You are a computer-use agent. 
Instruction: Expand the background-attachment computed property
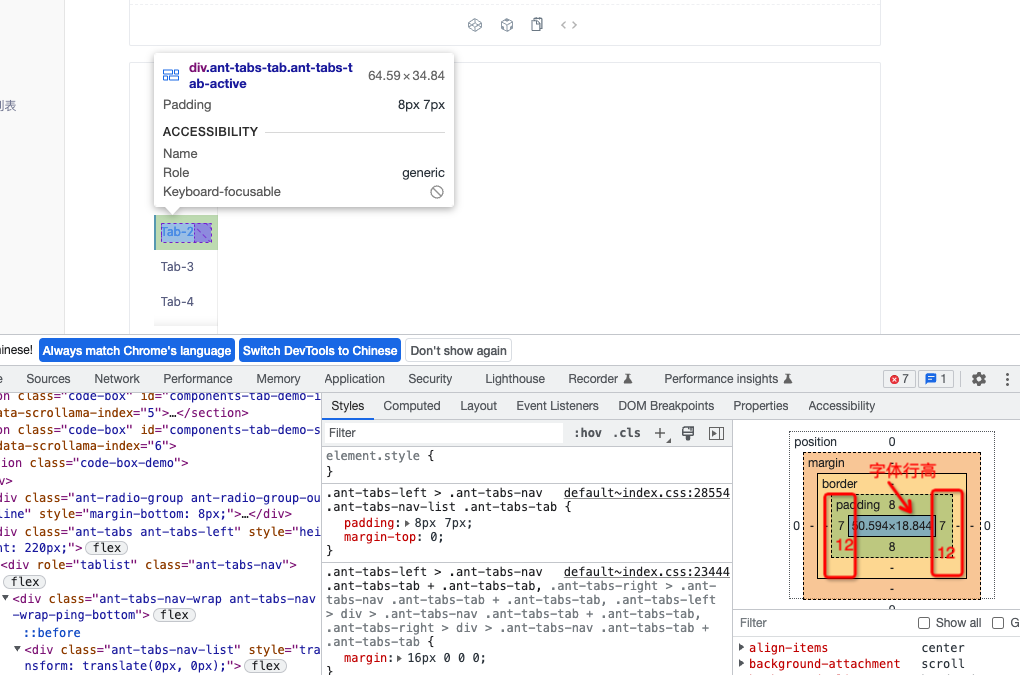(742, 663)
